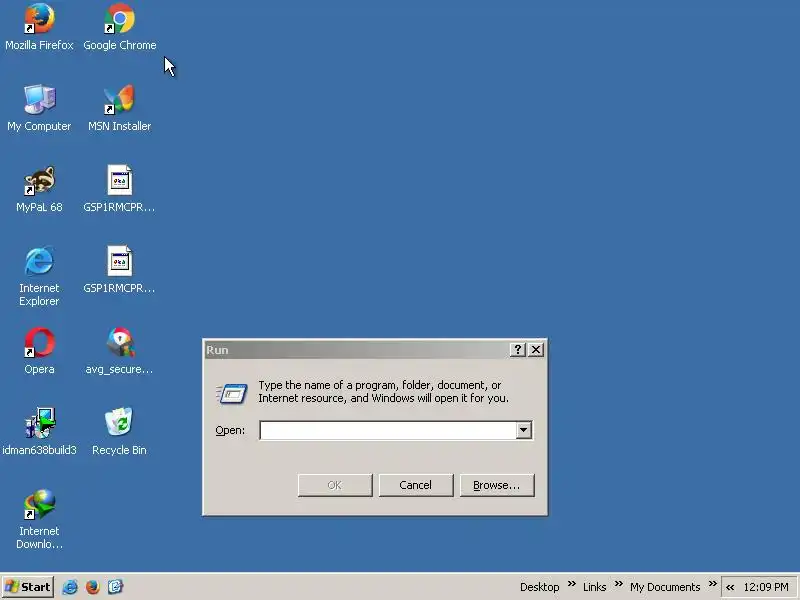This screenshot has height=600, width=800.
Task: Expand the Links toolbar chevron
Action: (618, 583)
